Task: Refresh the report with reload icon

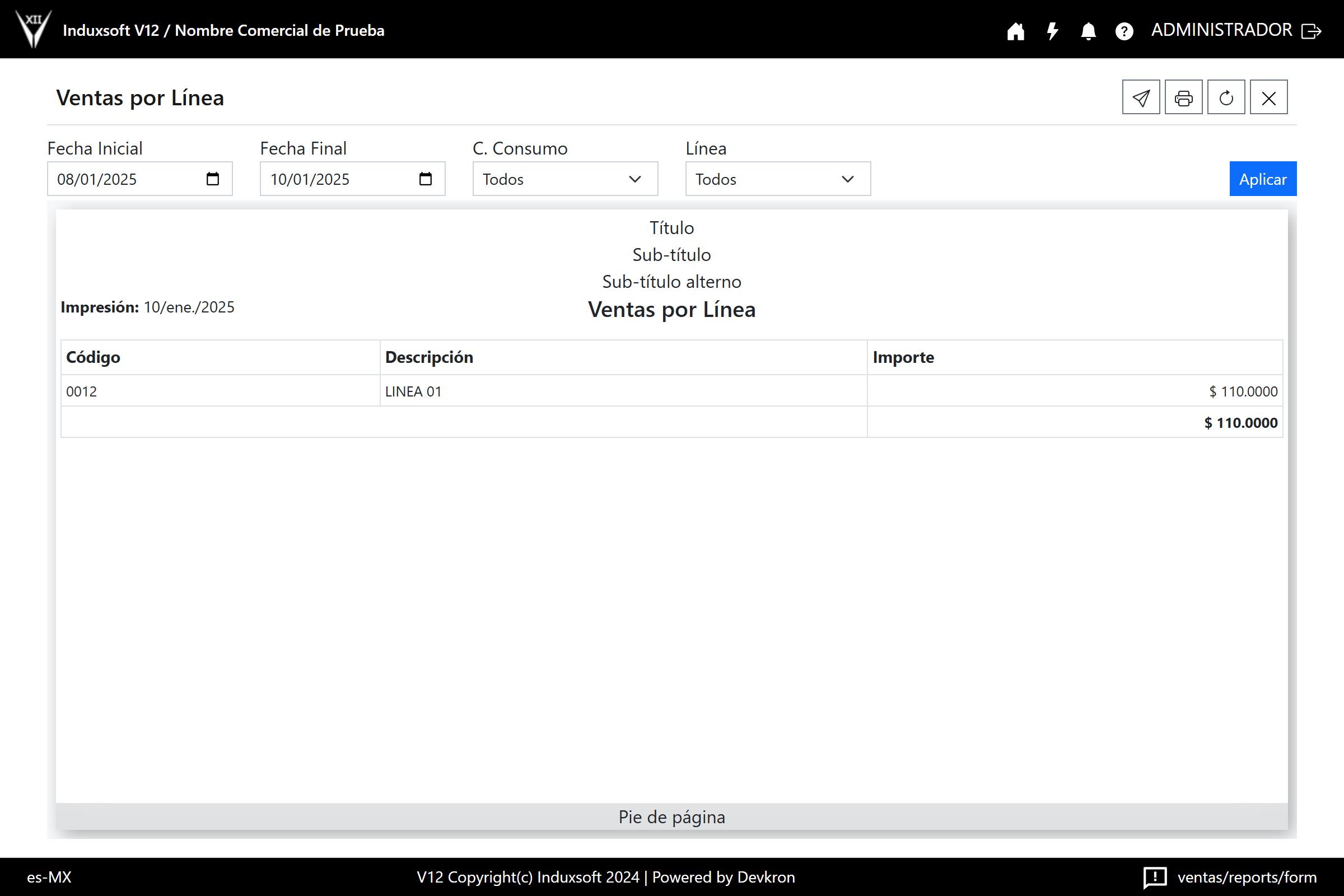Action: coord(1226,97)
